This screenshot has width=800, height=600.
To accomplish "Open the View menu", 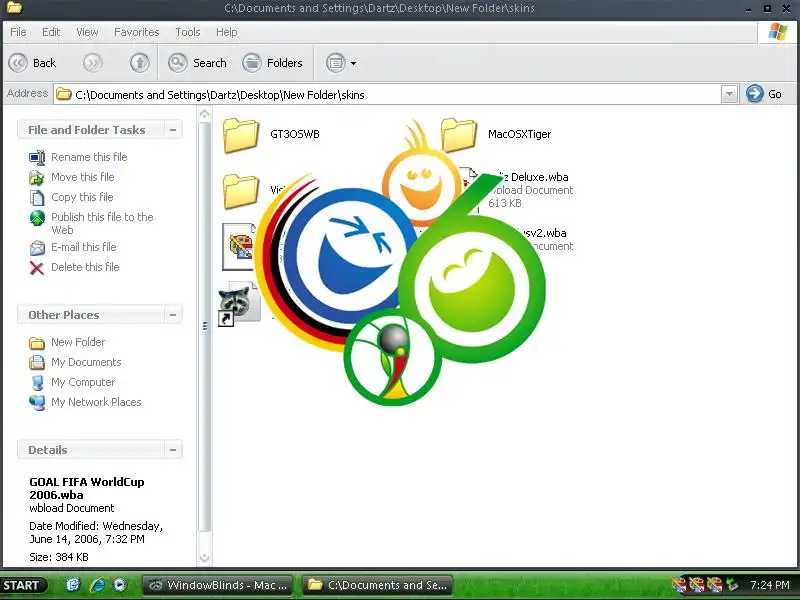I will click(87, 32).
